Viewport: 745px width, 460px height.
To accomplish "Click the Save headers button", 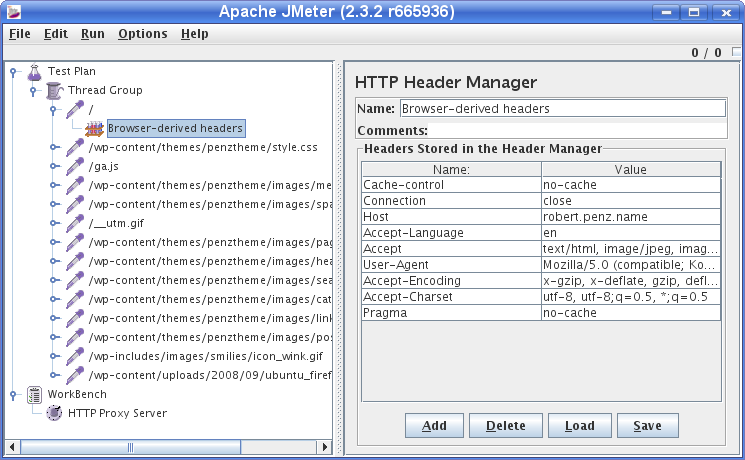I will click(648, 425).
